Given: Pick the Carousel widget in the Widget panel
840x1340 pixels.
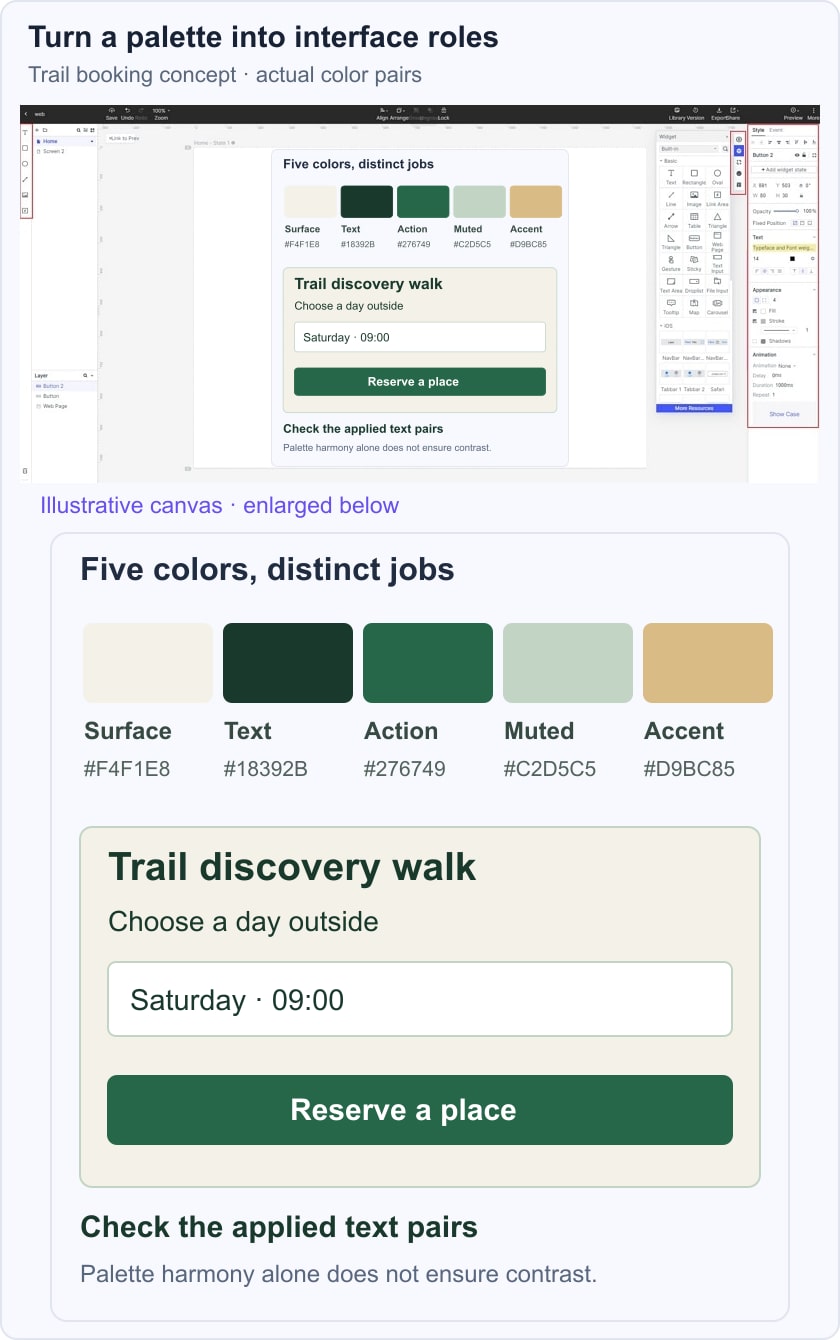Looking at the screenshot, I should (x=717, y=307).
